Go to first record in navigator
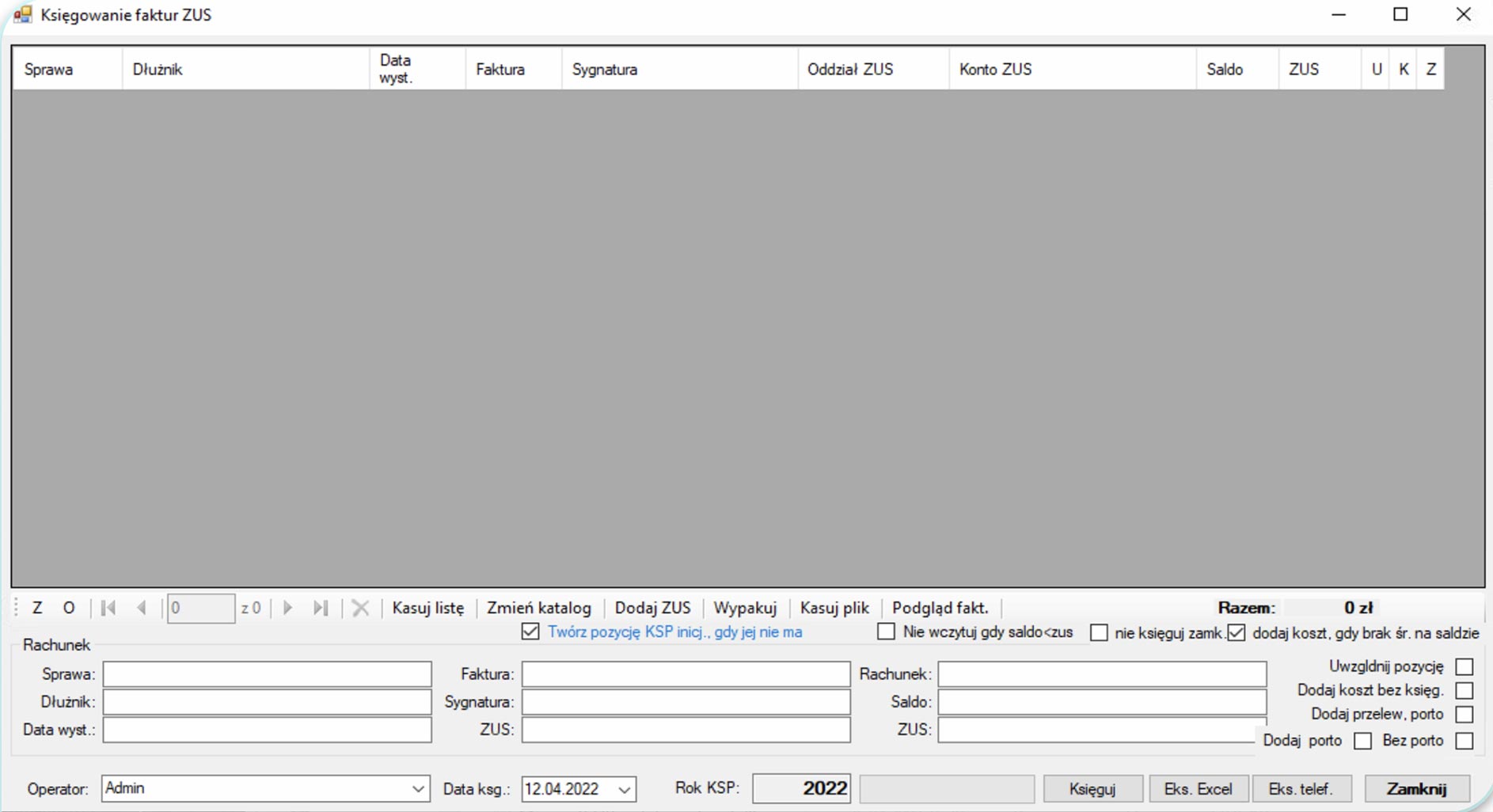 pyautogui.click(x=108, y=608)
